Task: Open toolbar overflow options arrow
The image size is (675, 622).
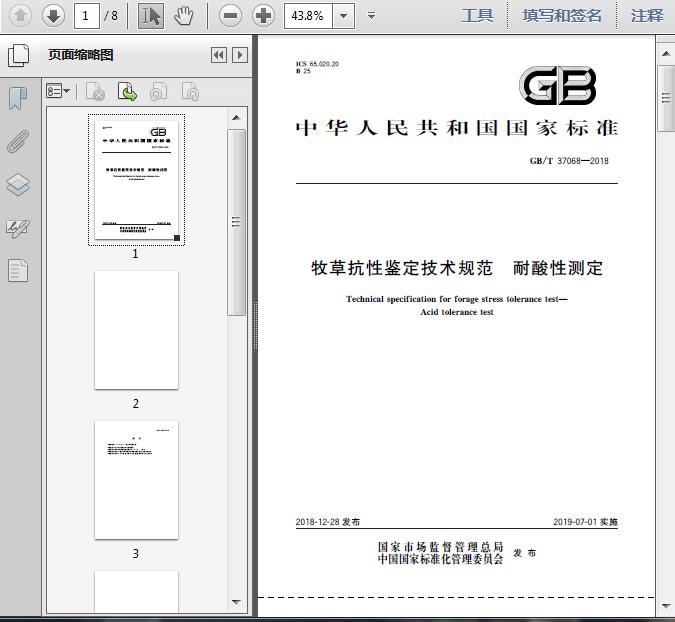Action: coord(372,16)
